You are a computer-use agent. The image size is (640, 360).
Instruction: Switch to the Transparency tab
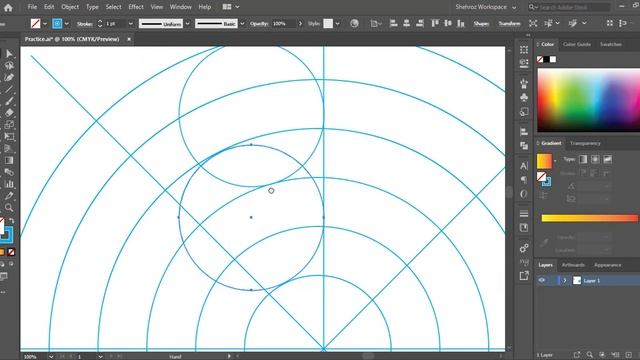[x=585, y=143]
